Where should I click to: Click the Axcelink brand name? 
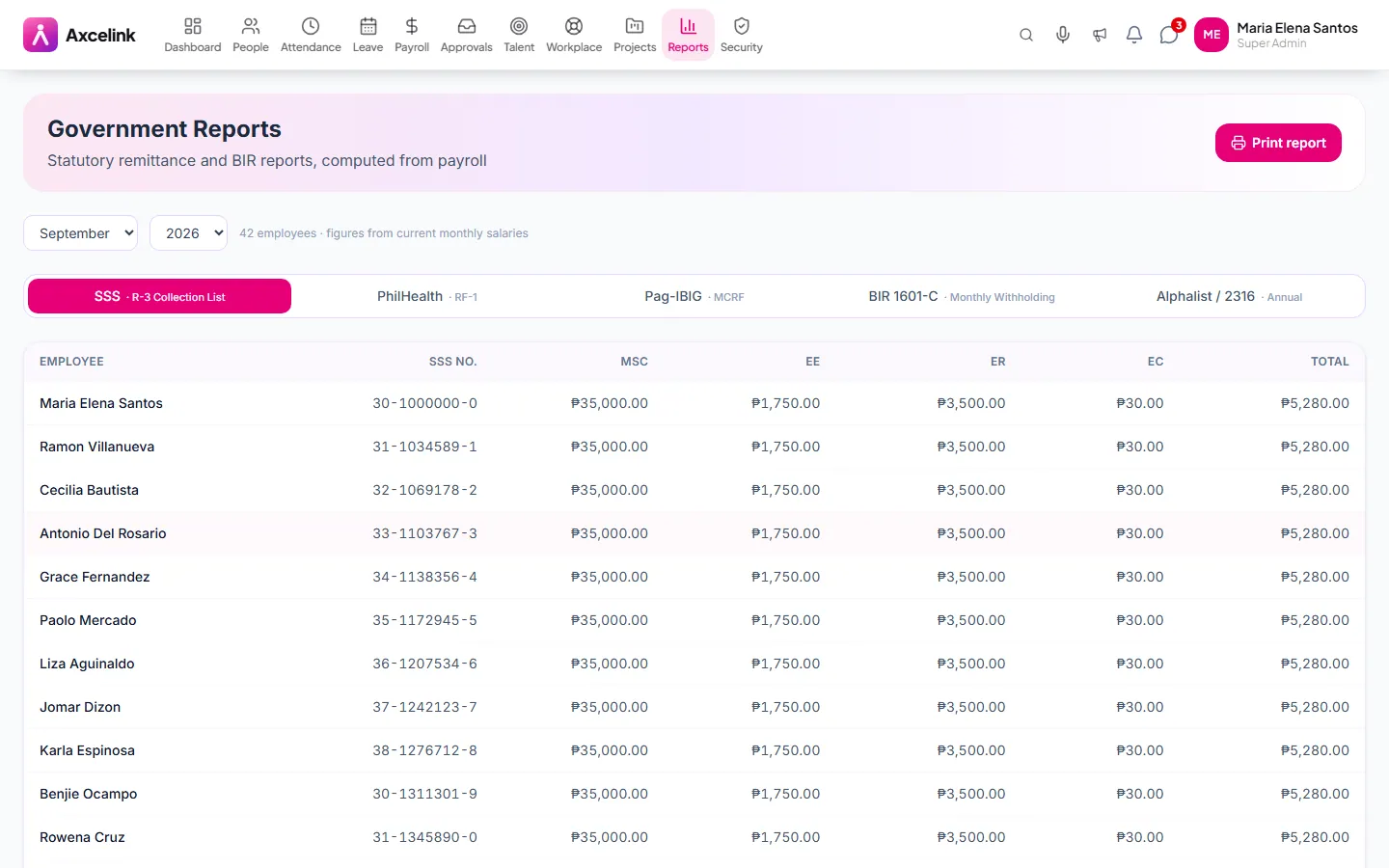[x=100, y=35]
